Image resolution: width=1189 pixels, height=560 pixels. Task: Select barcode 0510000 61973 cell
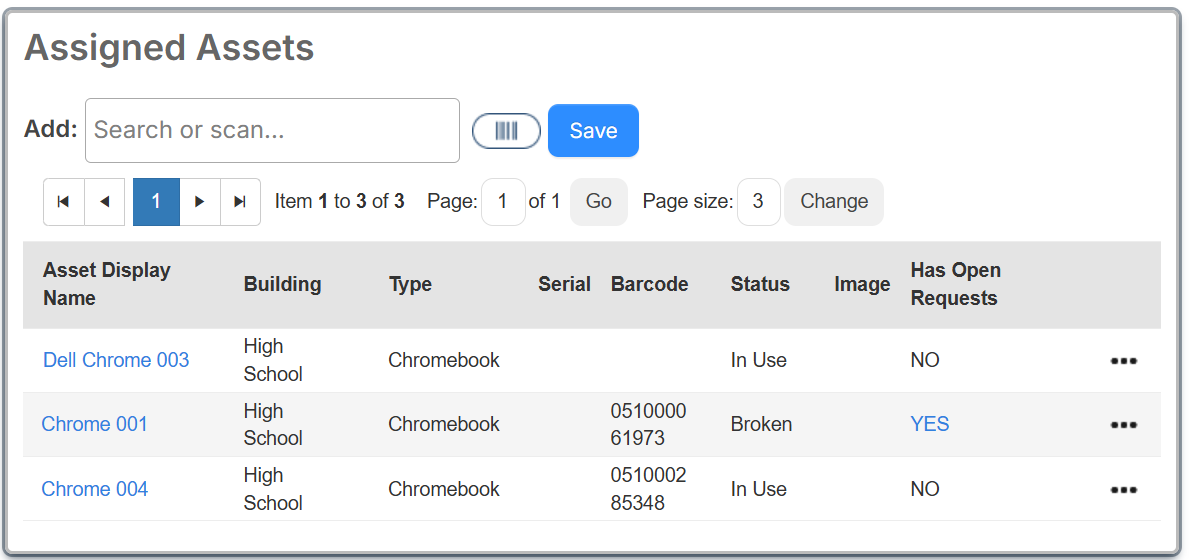coord(648,424)
